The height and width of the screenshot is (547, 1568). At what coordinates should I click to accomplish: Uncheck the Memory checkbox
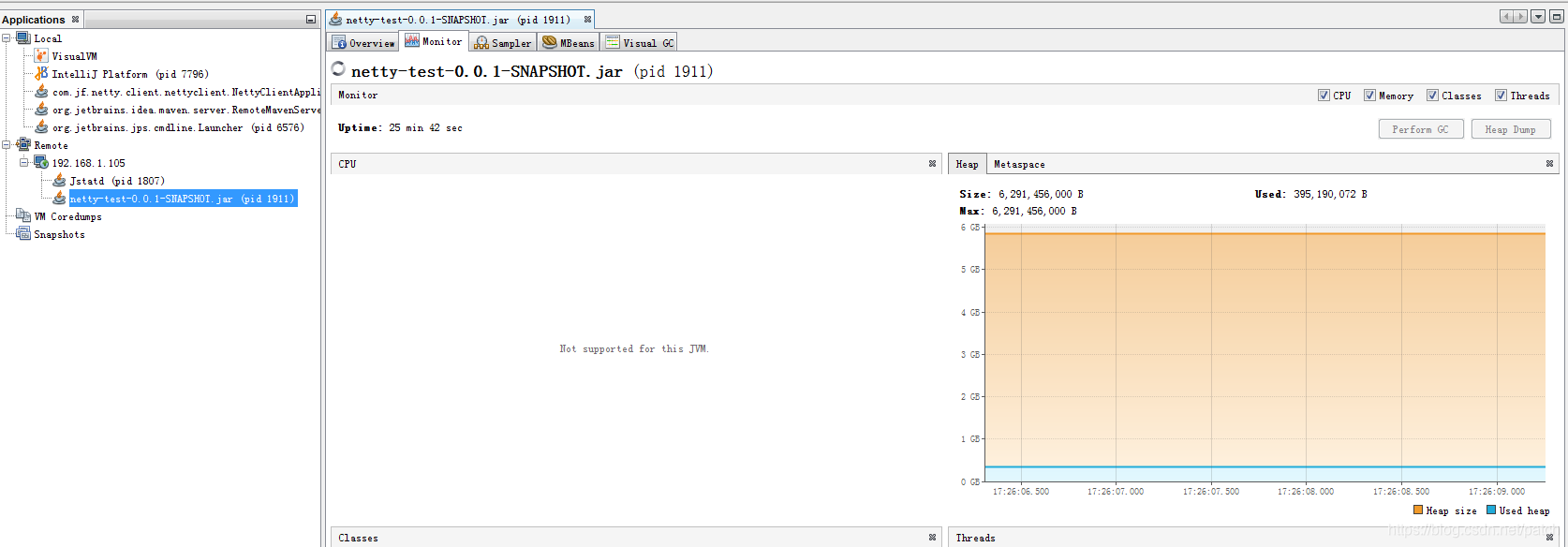1369,96
